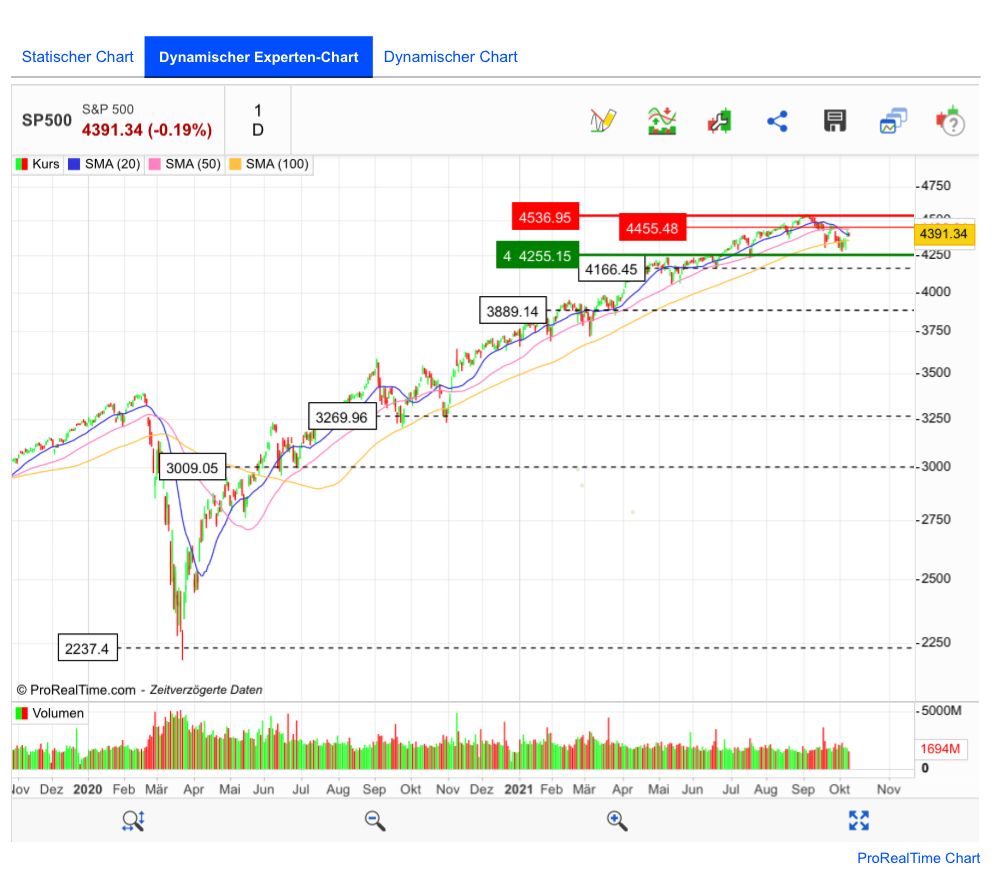The height and width of the screenshot is (889, 997).
Task: Click the yellow 4391.34 current price tag
Action: [x=943, y=234]
